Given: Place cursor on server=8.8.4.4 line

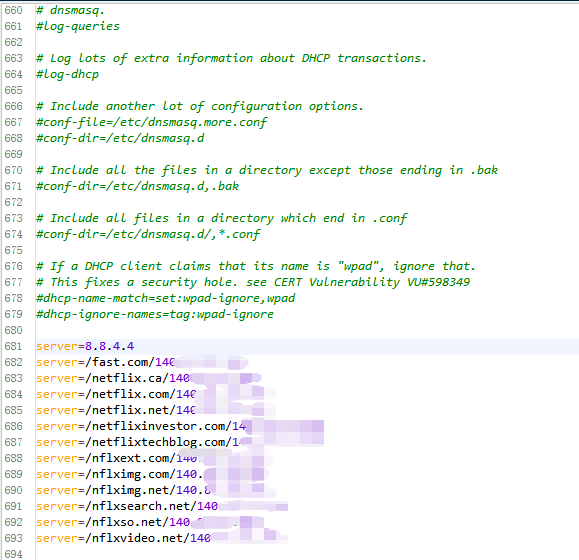Looking at the screenshot, I should click(85, 346).
